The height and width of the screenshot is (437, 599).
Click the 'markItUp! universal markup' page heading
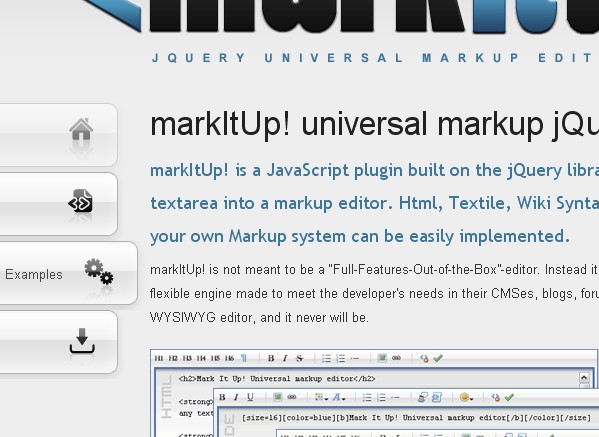pyautogui.click(x=374, y=125)
